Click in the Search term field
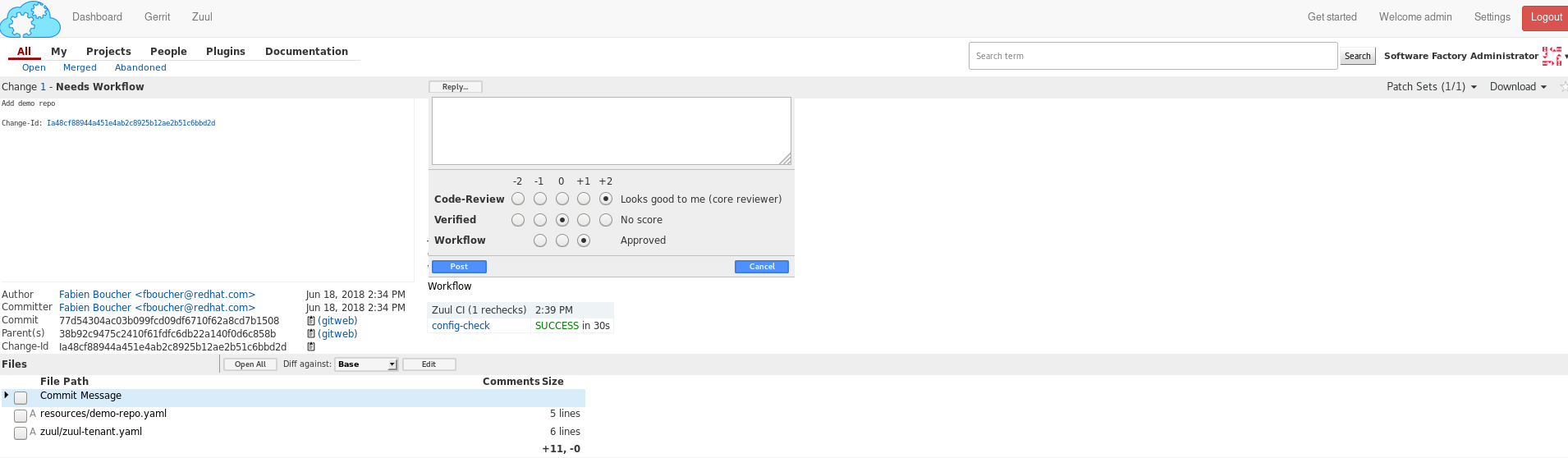 tap(1153, 56)
